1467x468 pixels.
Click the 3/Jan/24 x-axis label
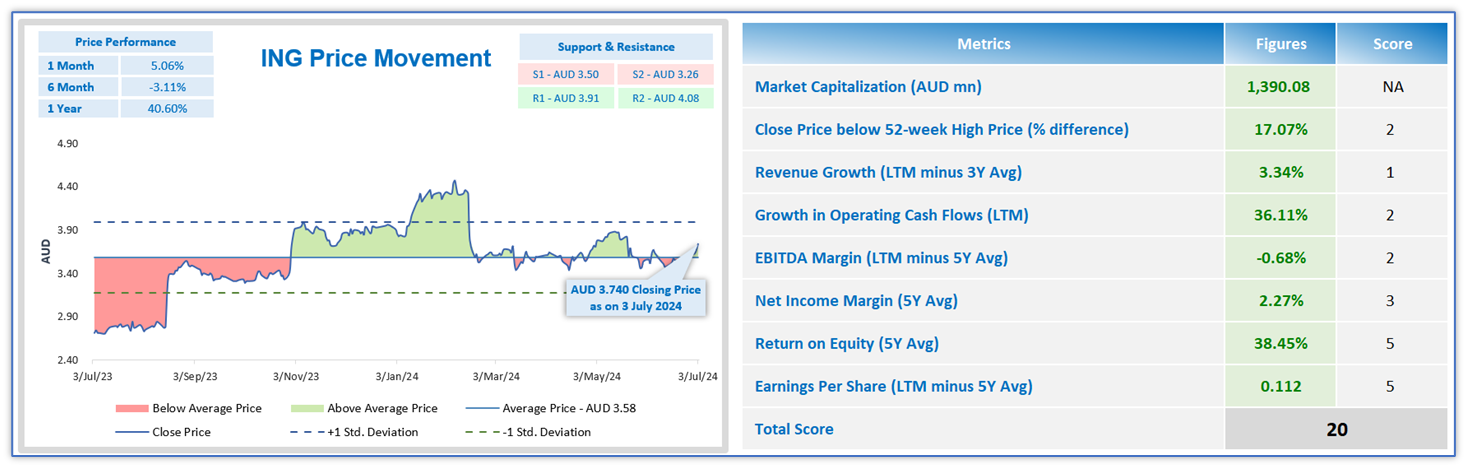point(397,377)
